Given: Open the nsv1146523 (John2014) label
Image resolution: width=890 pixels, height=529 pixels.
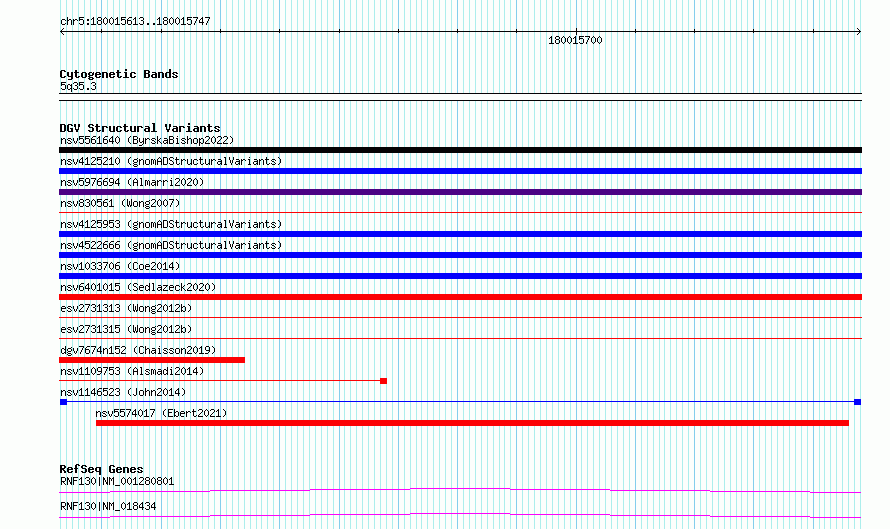Looking at the screenshot, I should click(123, 392).
